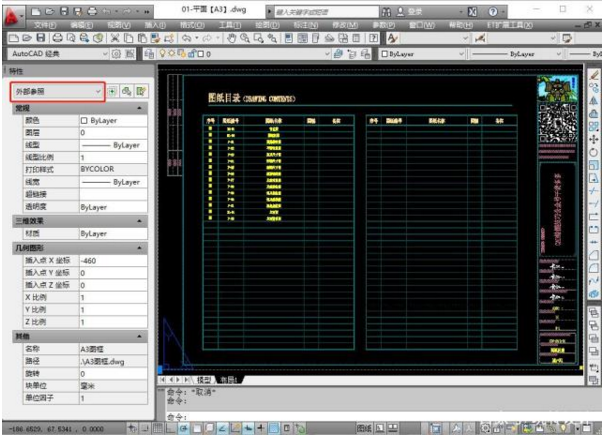Collapse the 其他 section in Properties
Image resolution: width=602 pixels, height=436 pixels.
[x=139, y=337]
